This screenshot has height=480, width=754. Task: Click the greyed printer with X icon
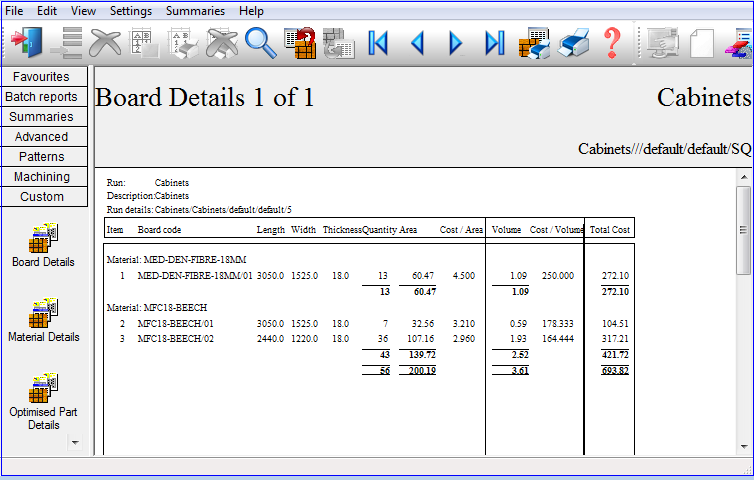point(222,43)
